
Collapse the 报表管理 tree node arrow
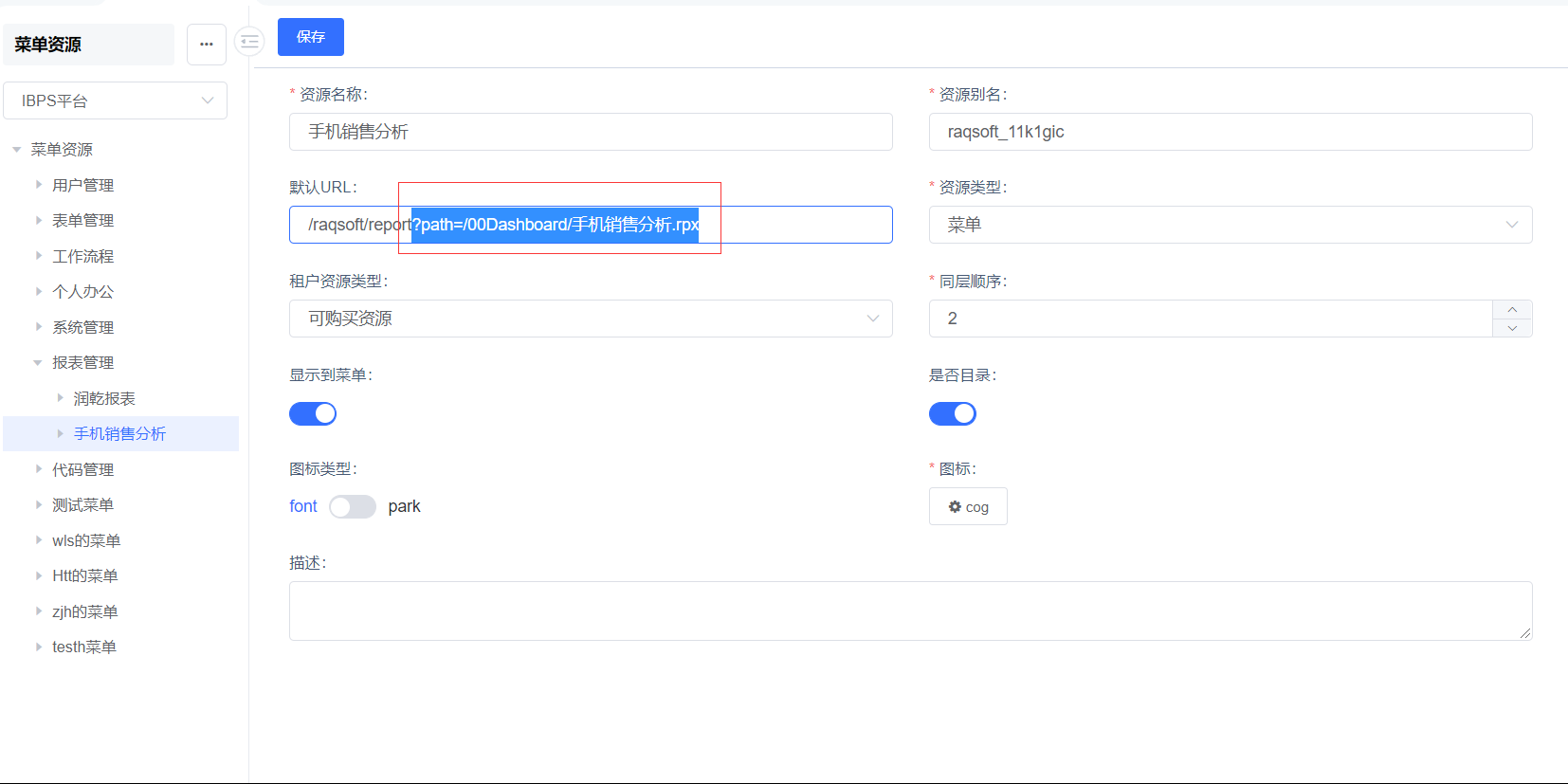[38, 362]
